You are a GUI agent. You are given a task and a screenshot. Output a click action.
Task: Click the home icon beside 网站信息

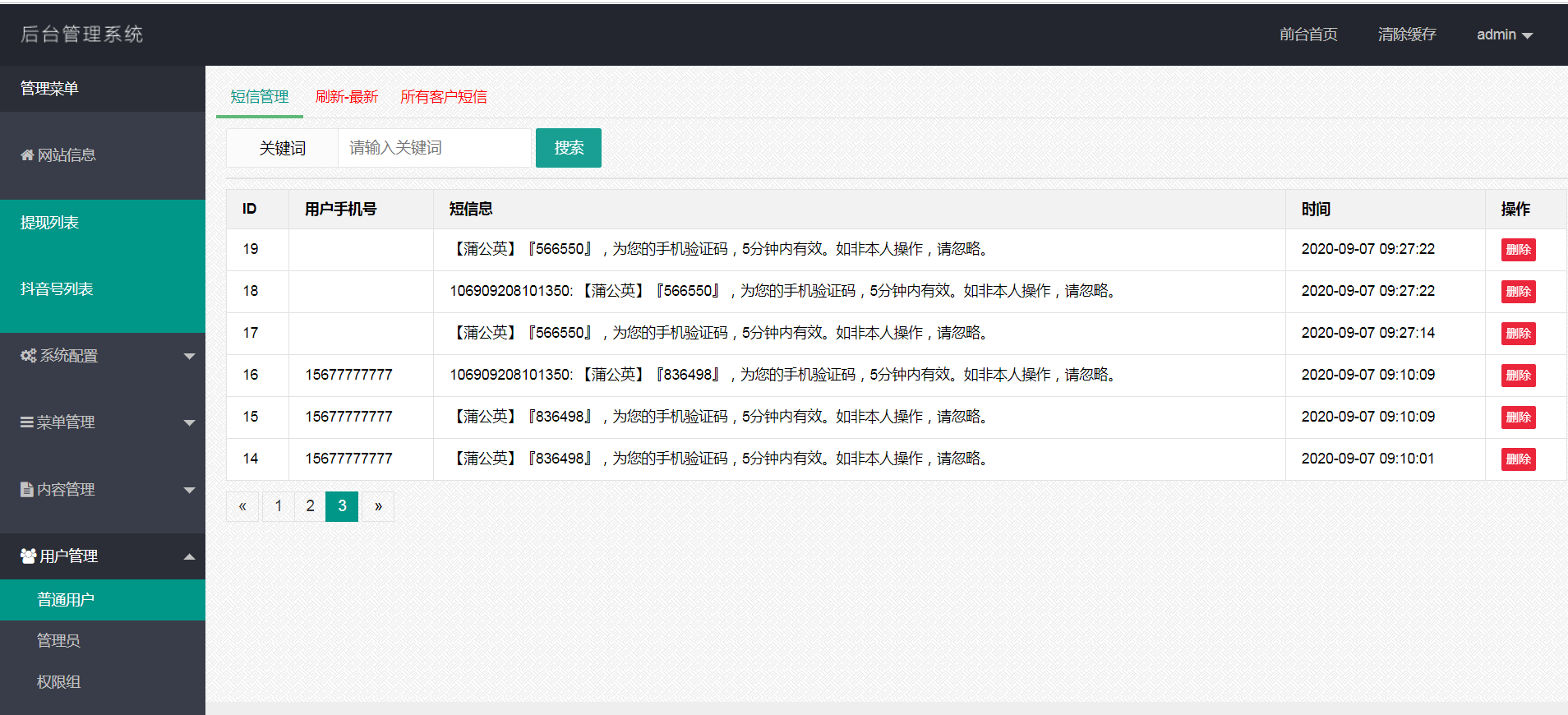[x=27, y=155]
